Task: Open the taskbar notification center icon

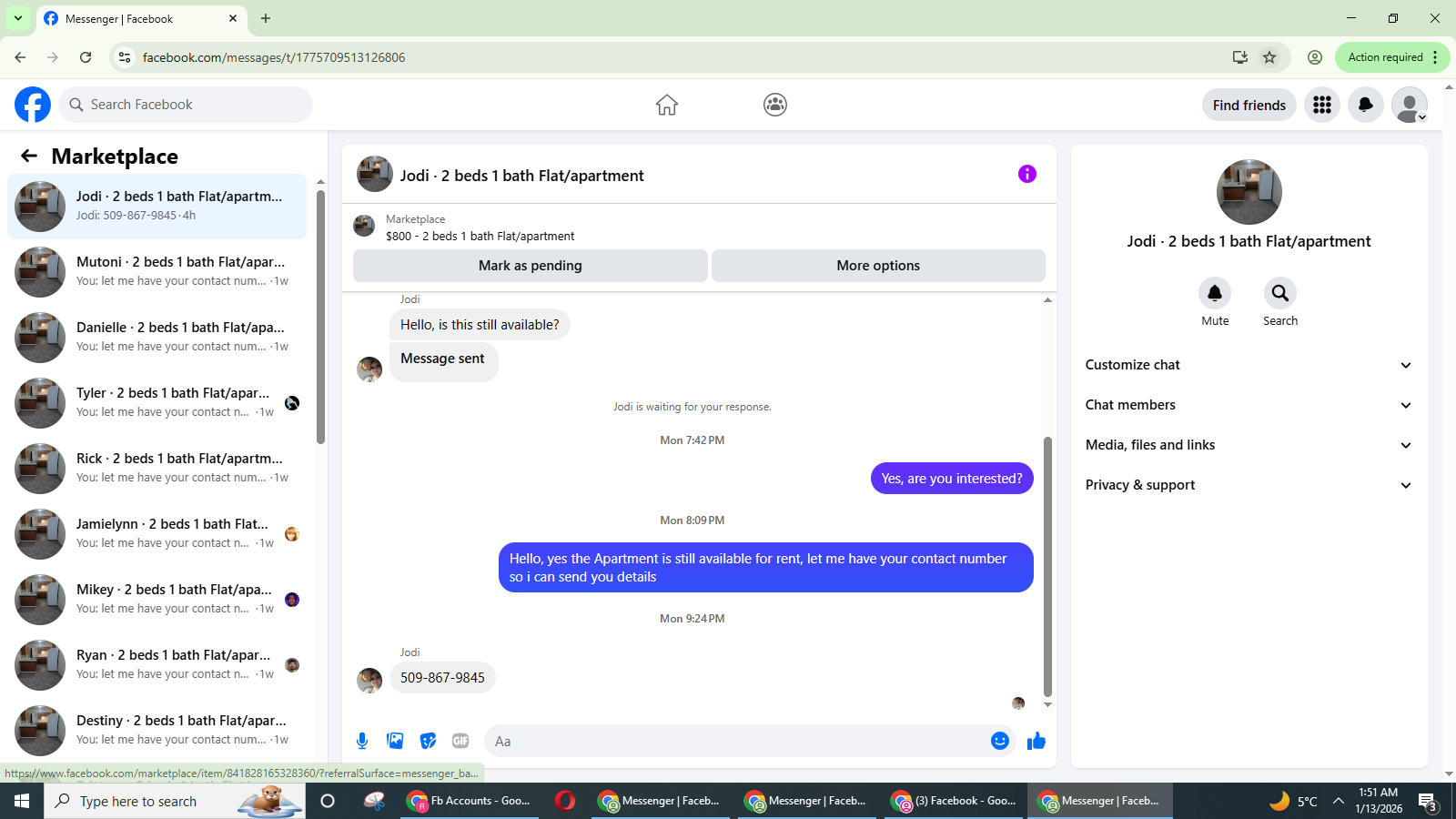Action: tap(1428, 801)
